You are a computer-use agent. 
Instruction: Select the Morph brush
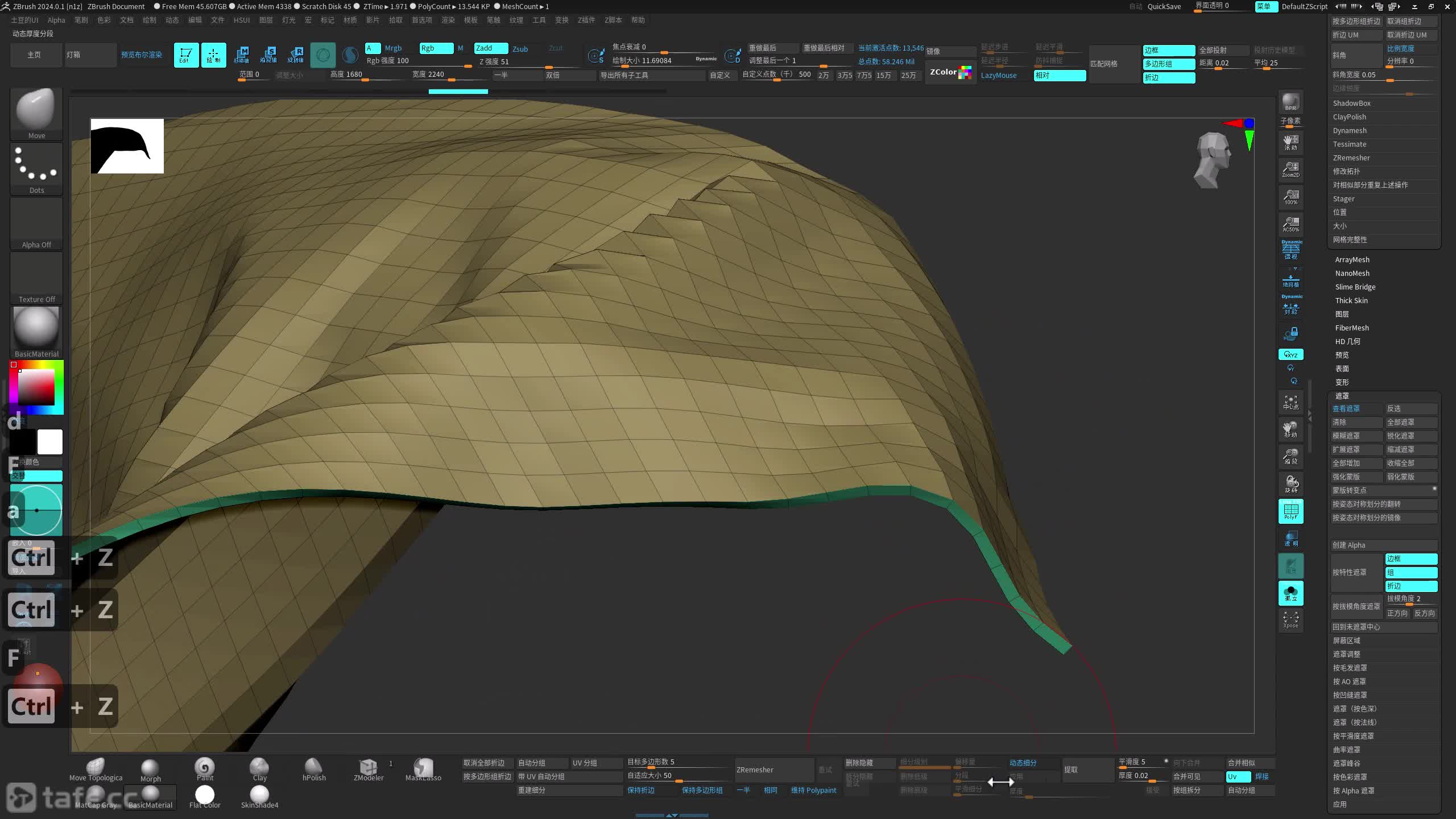click(150, 770)
